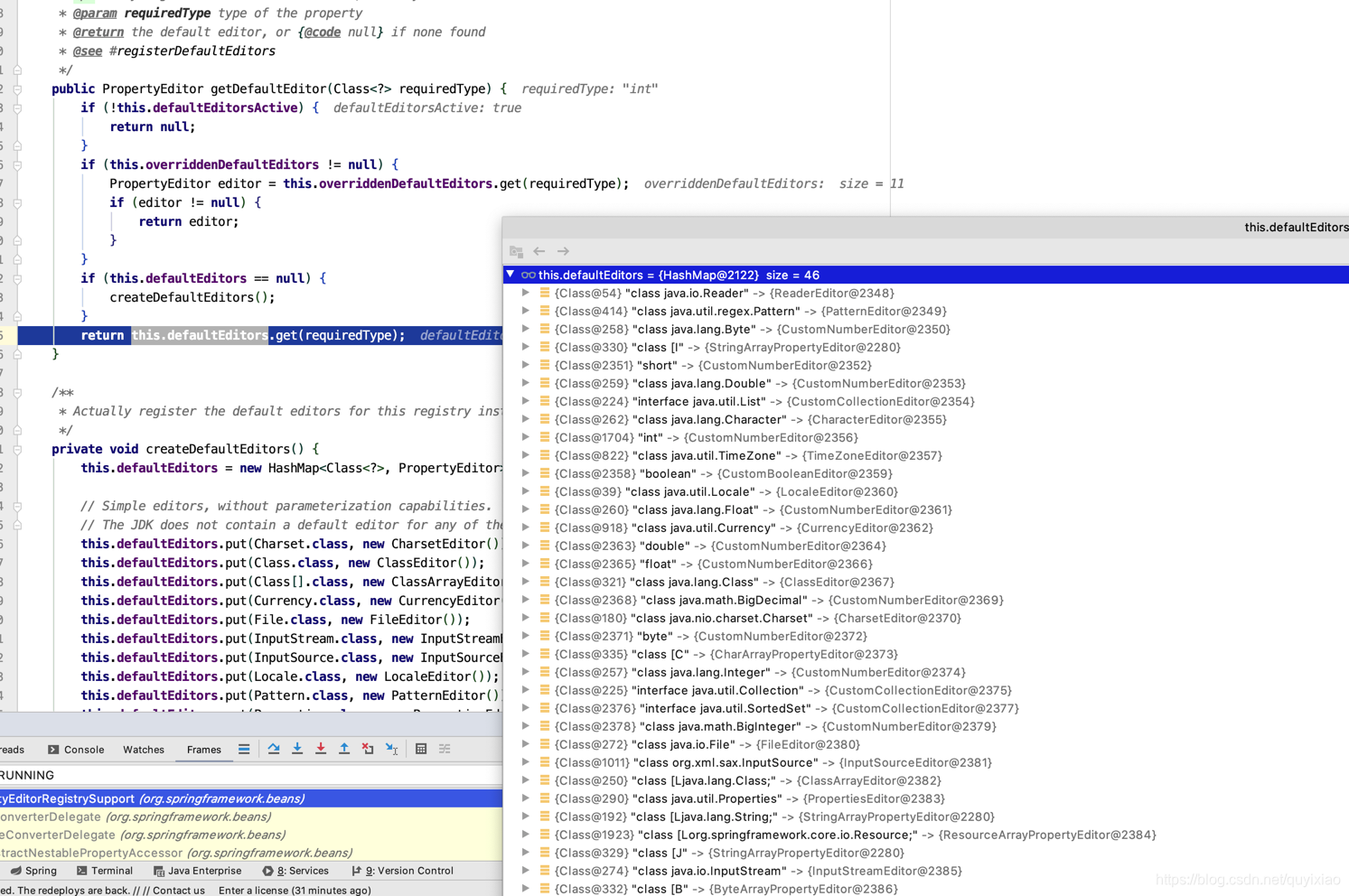Viewport: 1349px width, 896px height.
Task: Click the createDefaultEditors(); call in code
Action: pyautogui.click(x=192, y=297)
